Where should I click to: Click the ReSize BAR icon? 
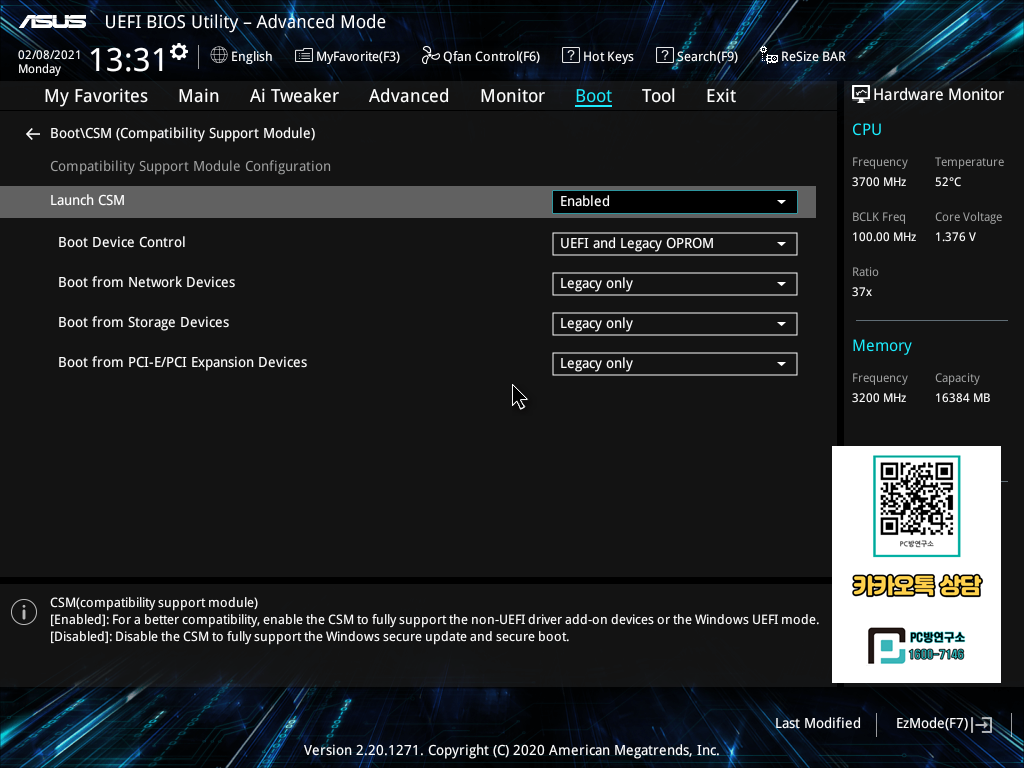(x=769, y=56)
